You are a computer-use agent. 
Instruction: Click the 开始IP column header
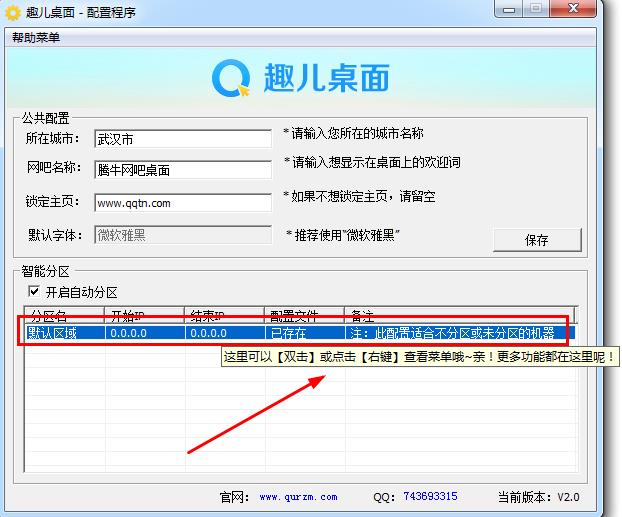point(143,315)
